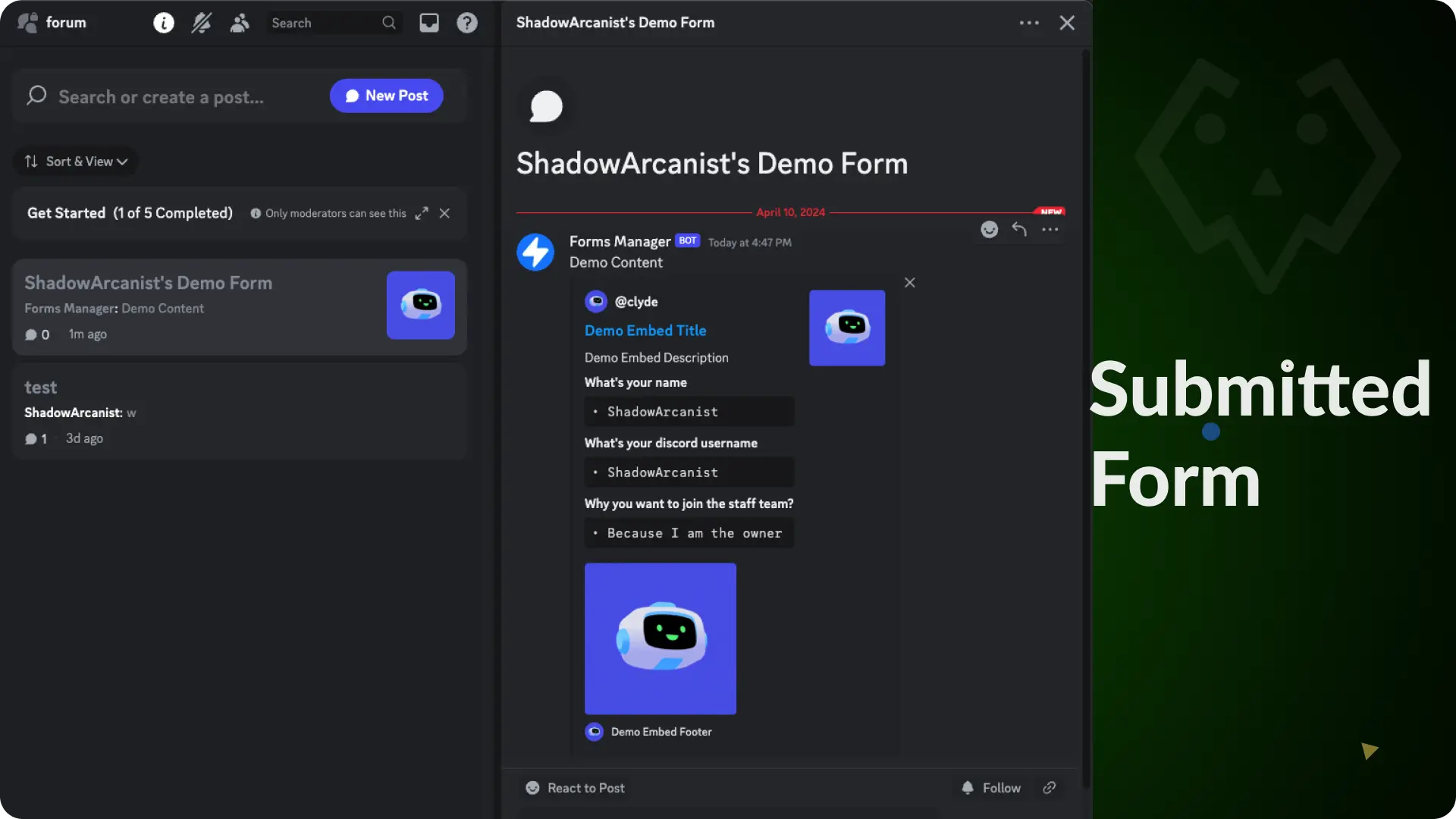Click the @clyde author name
The image size is (1456, 819).
tap(636, 301)
